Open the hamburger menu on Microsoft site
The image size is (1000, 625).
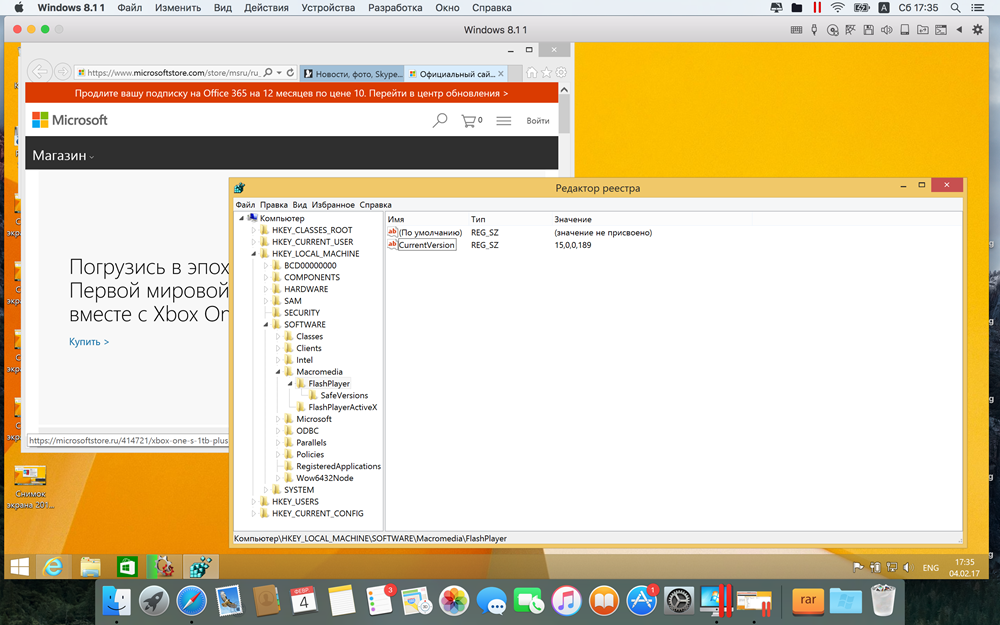coord(504,120)
